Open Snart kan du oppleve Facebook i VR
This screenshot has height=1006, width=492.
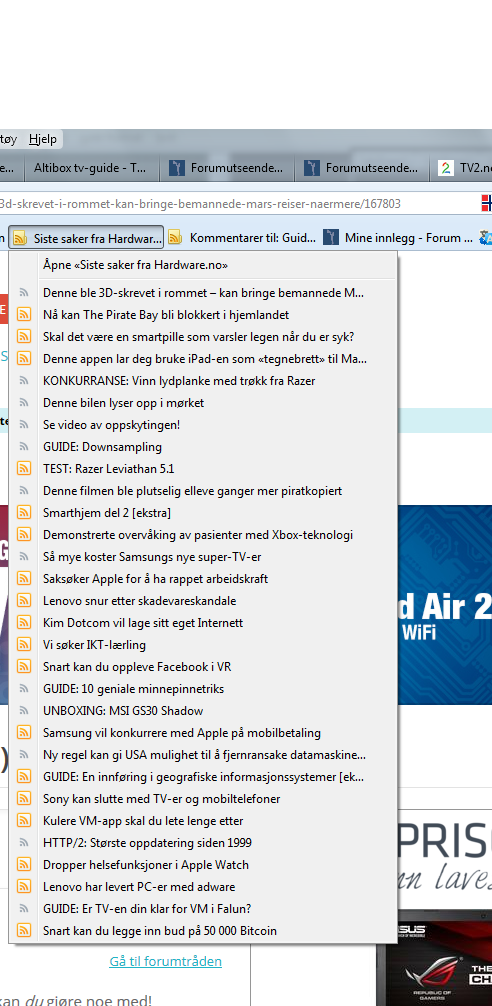coord(203,667)
